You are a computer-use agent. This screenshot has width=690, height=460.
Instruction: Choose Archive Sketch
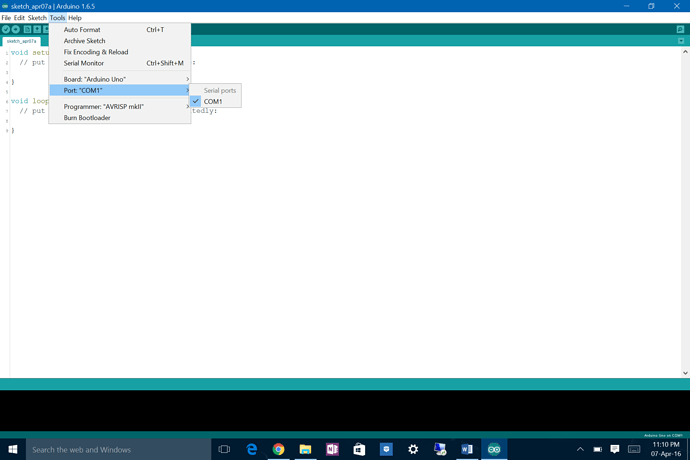tap(120, 41)
